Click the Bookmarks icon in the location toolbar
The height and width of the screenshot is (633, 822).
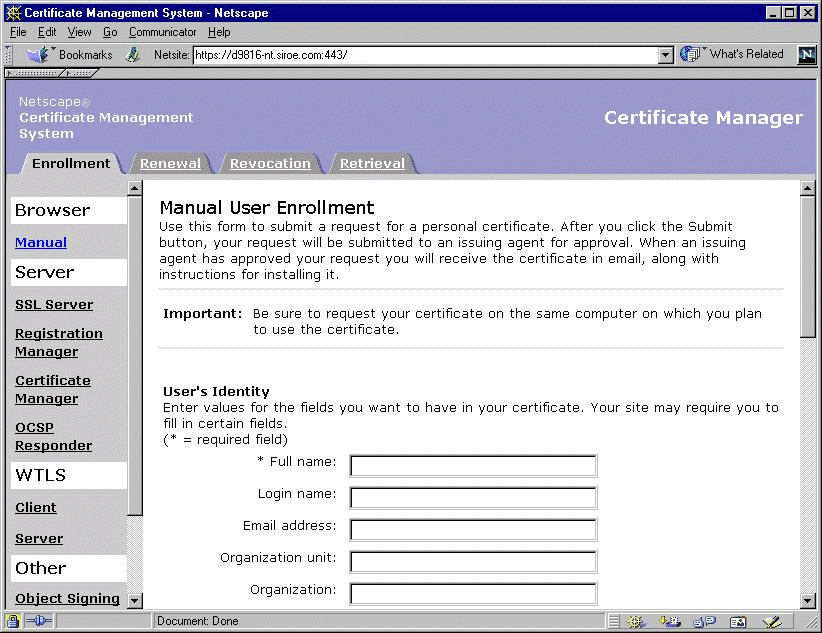38,55
